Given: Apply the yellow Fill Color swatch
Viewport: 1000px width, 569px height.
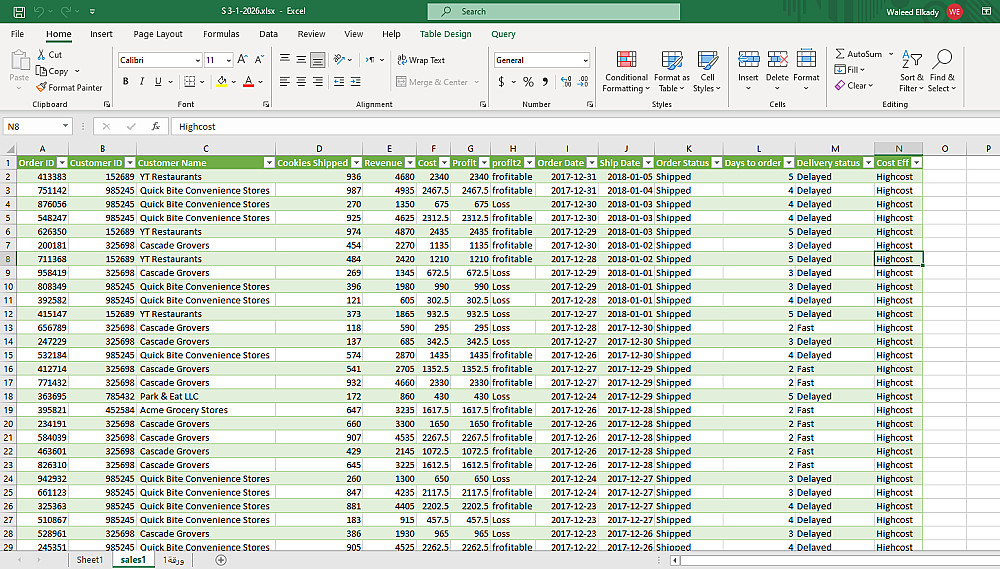Looking at the screenshot, I should click(221, 82).
